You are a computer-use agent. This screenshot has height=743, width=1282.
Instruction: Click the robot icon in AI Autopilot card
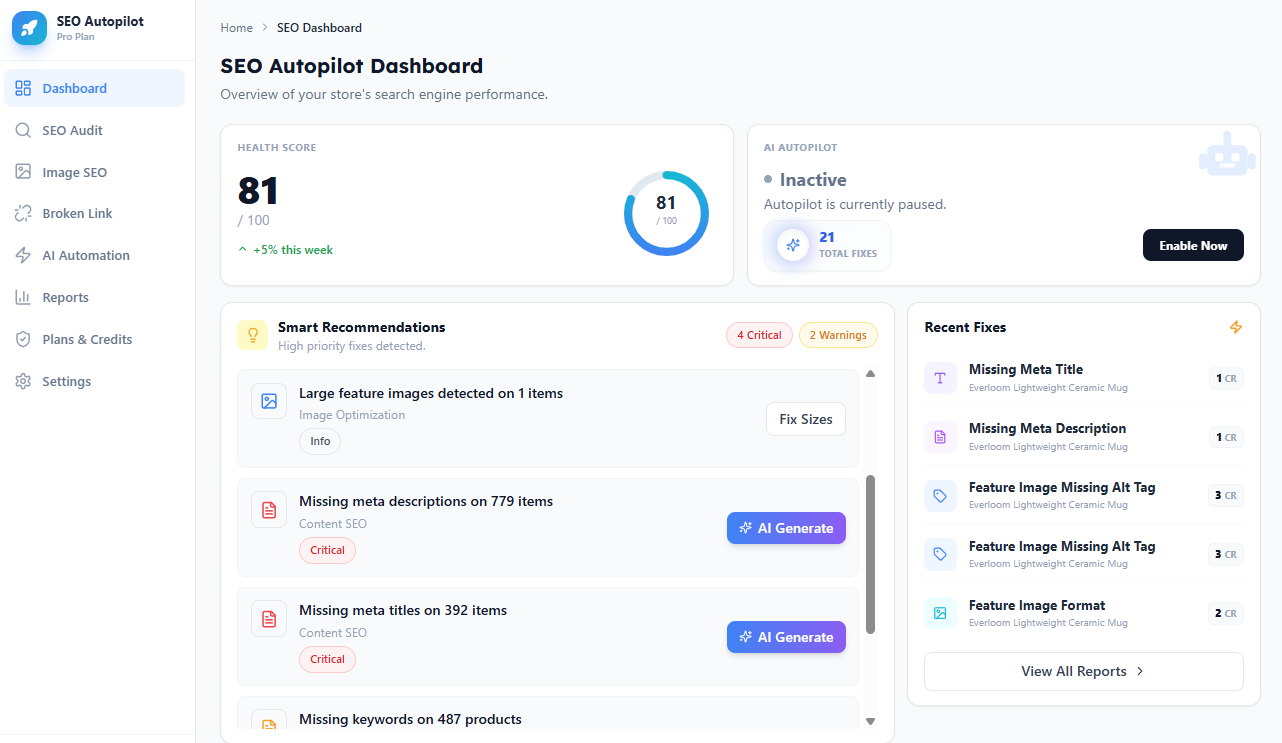click(1226, 156)
